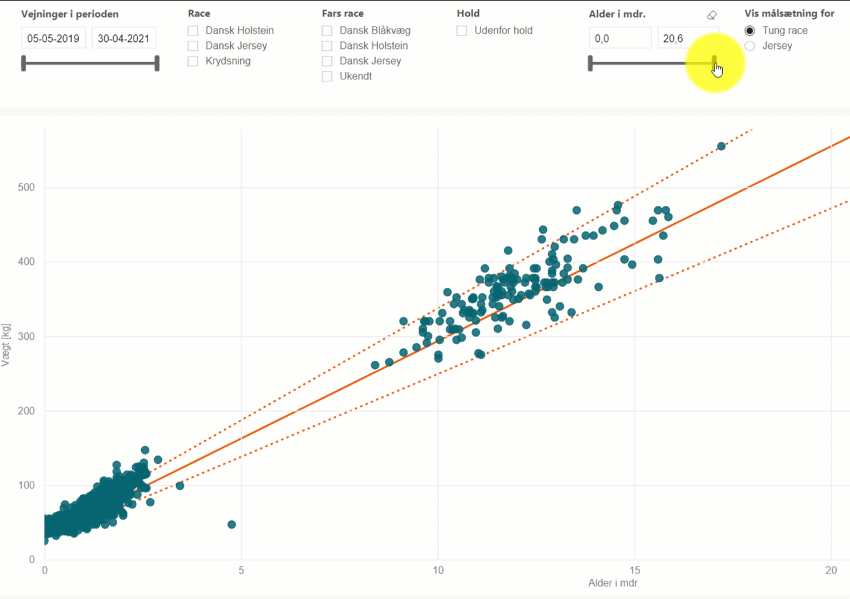Select the Tung race radio button
The image size is (850, 599).
(x=750, y=31)
